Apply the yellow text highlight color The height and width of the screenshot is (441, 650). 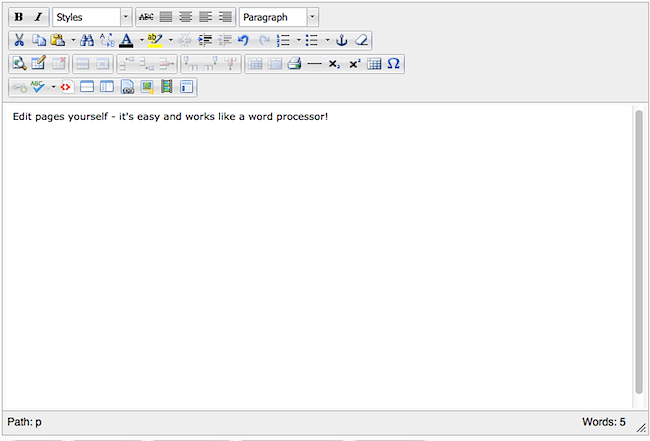point(154,41)
